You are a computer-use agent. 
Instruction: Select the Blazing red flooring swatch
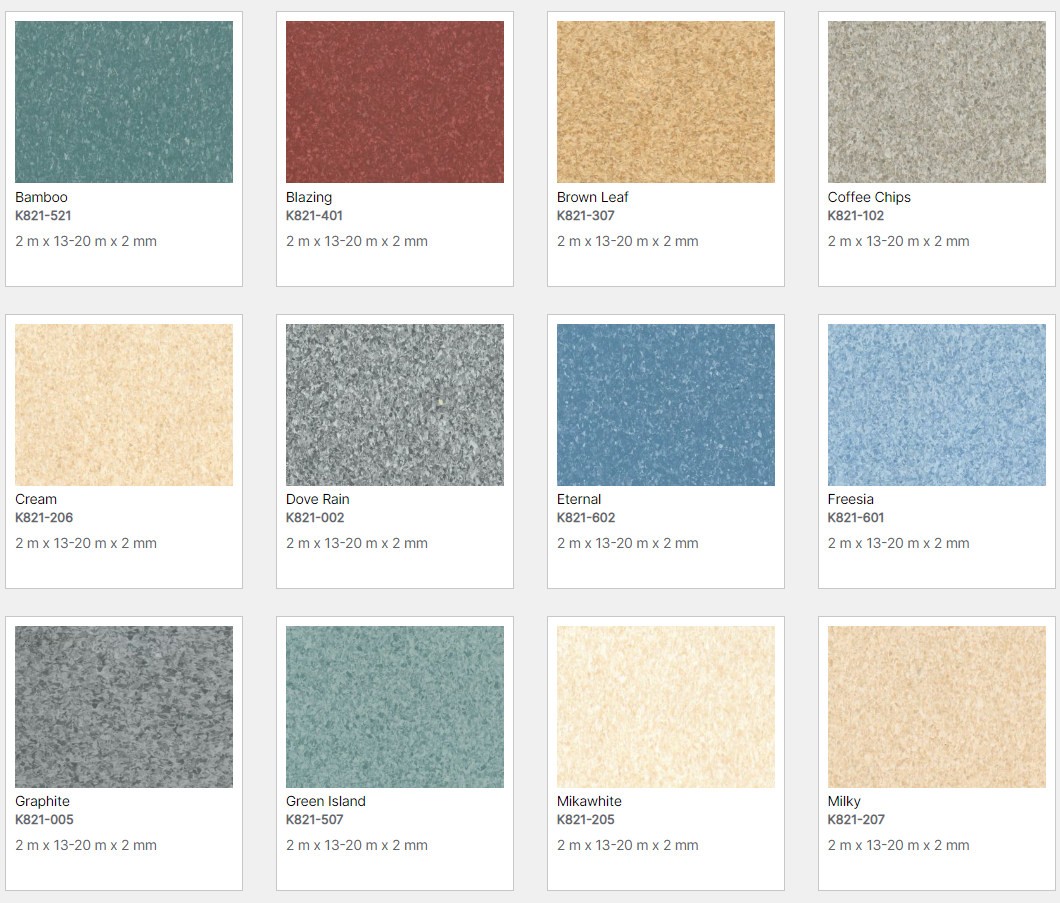coord(395,102)
